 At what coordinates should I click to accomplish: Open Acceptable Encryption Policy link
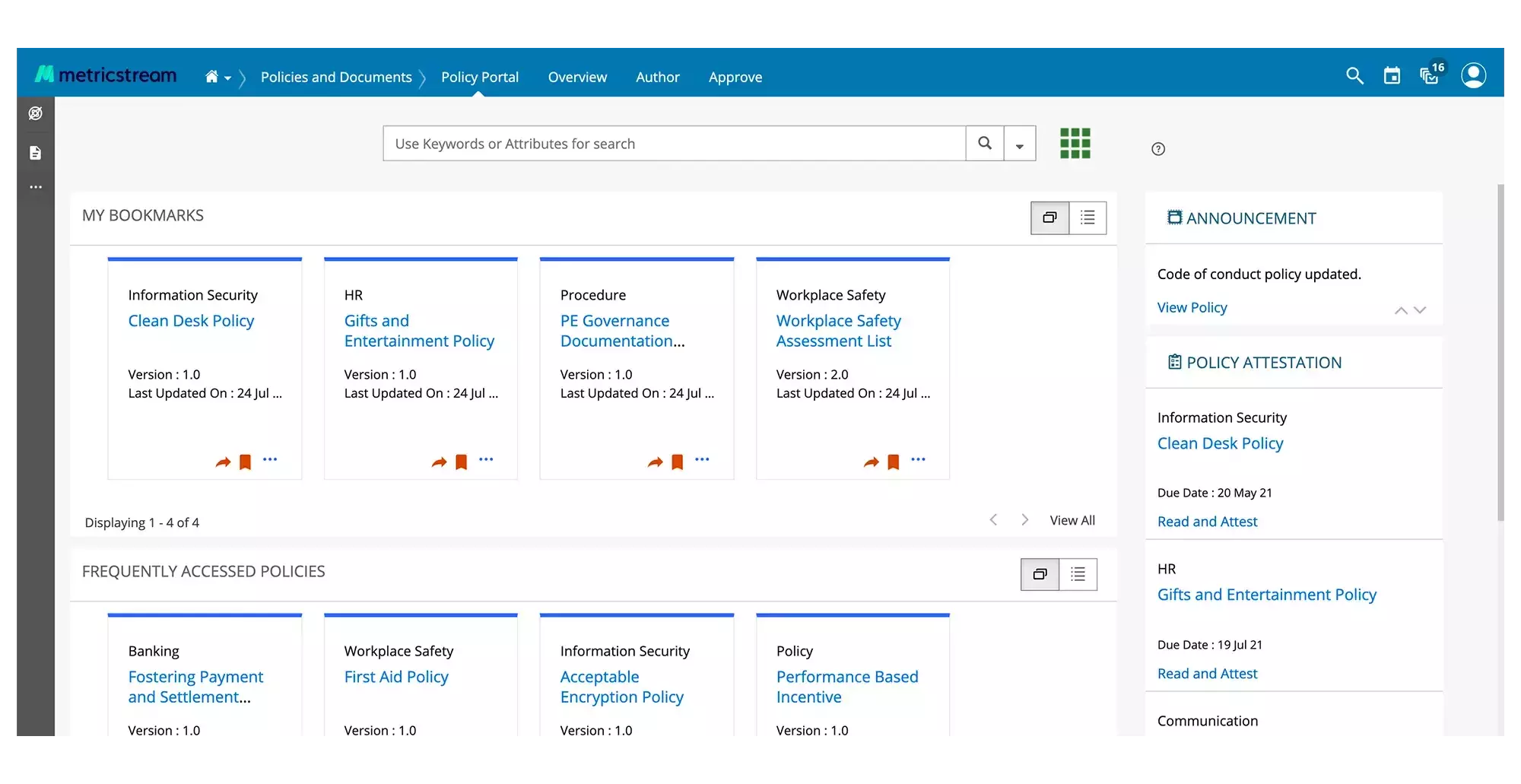pos(622,687)
